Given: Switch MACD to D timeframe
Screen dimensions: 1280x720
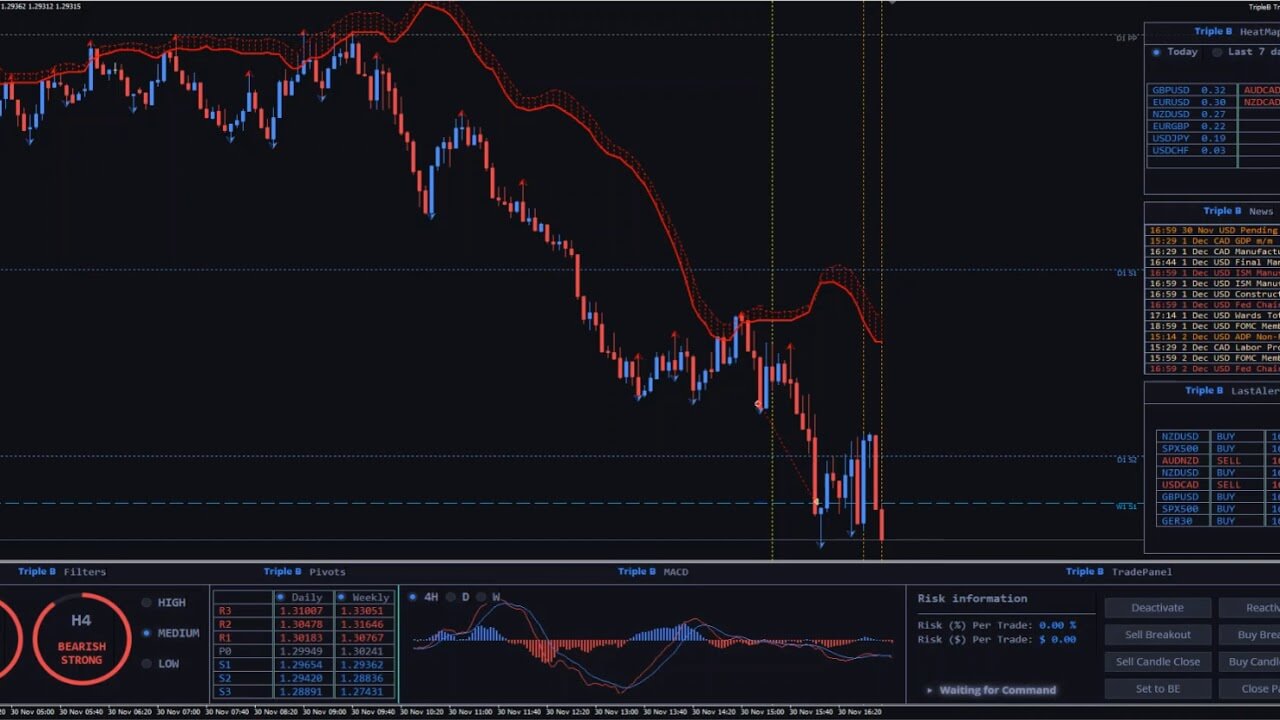Looking at the screenshot, I should [450, 597].
